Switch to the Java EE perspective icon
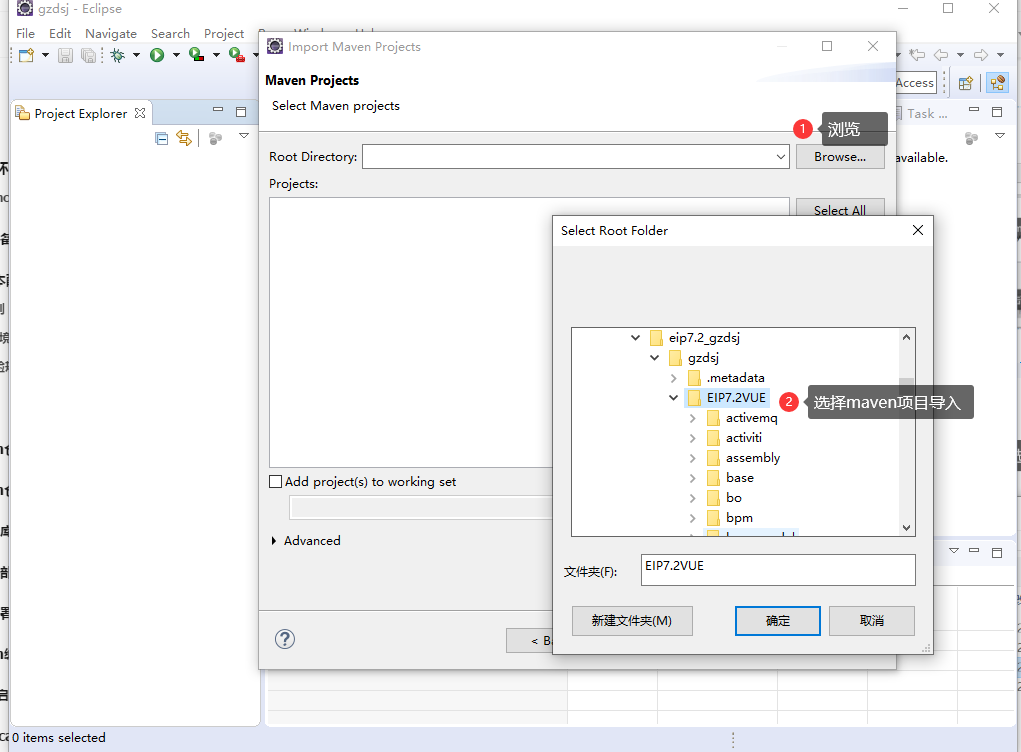The width and height of the screenshot is (1021, 752). [x=997, y=83]
